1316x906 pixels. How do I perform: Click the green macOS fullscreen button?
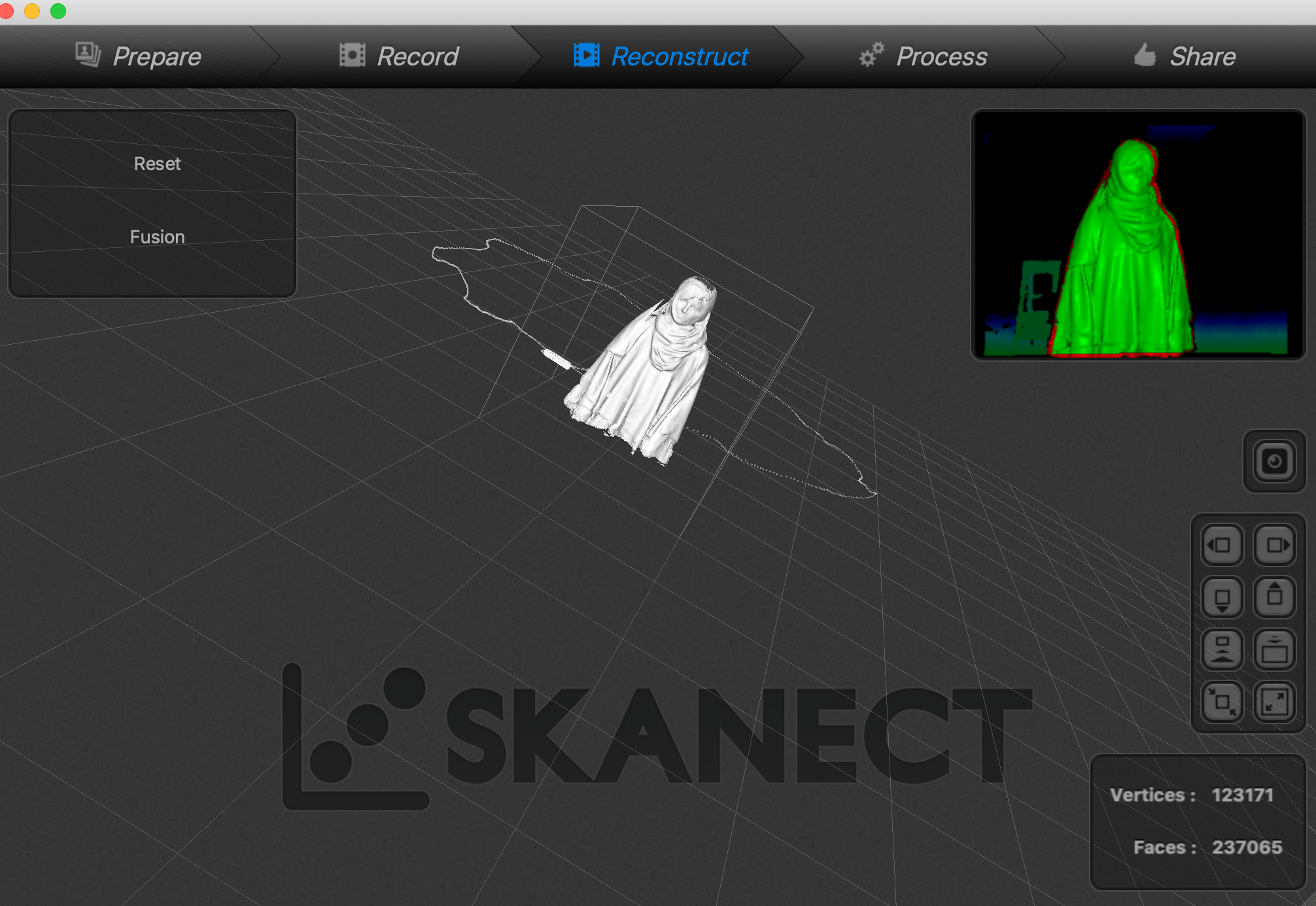point(58,11)
